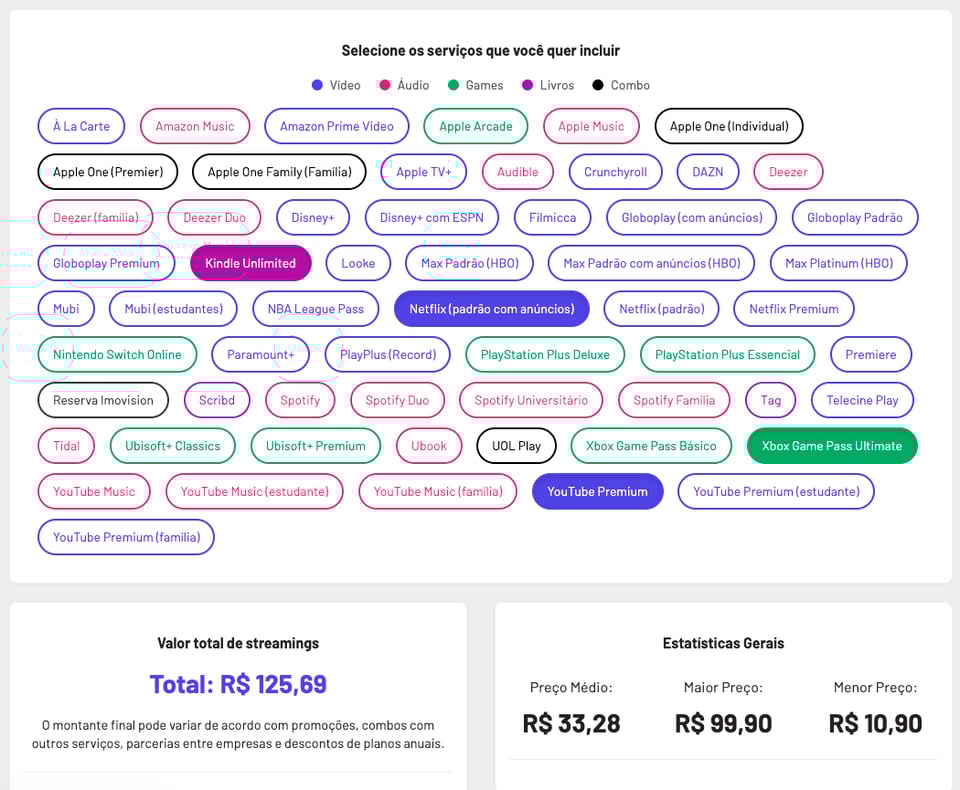This screenshot has width=960, height=790.
Task: Deselect the Kindle Unlimited chip
Action: click(250, 263)
